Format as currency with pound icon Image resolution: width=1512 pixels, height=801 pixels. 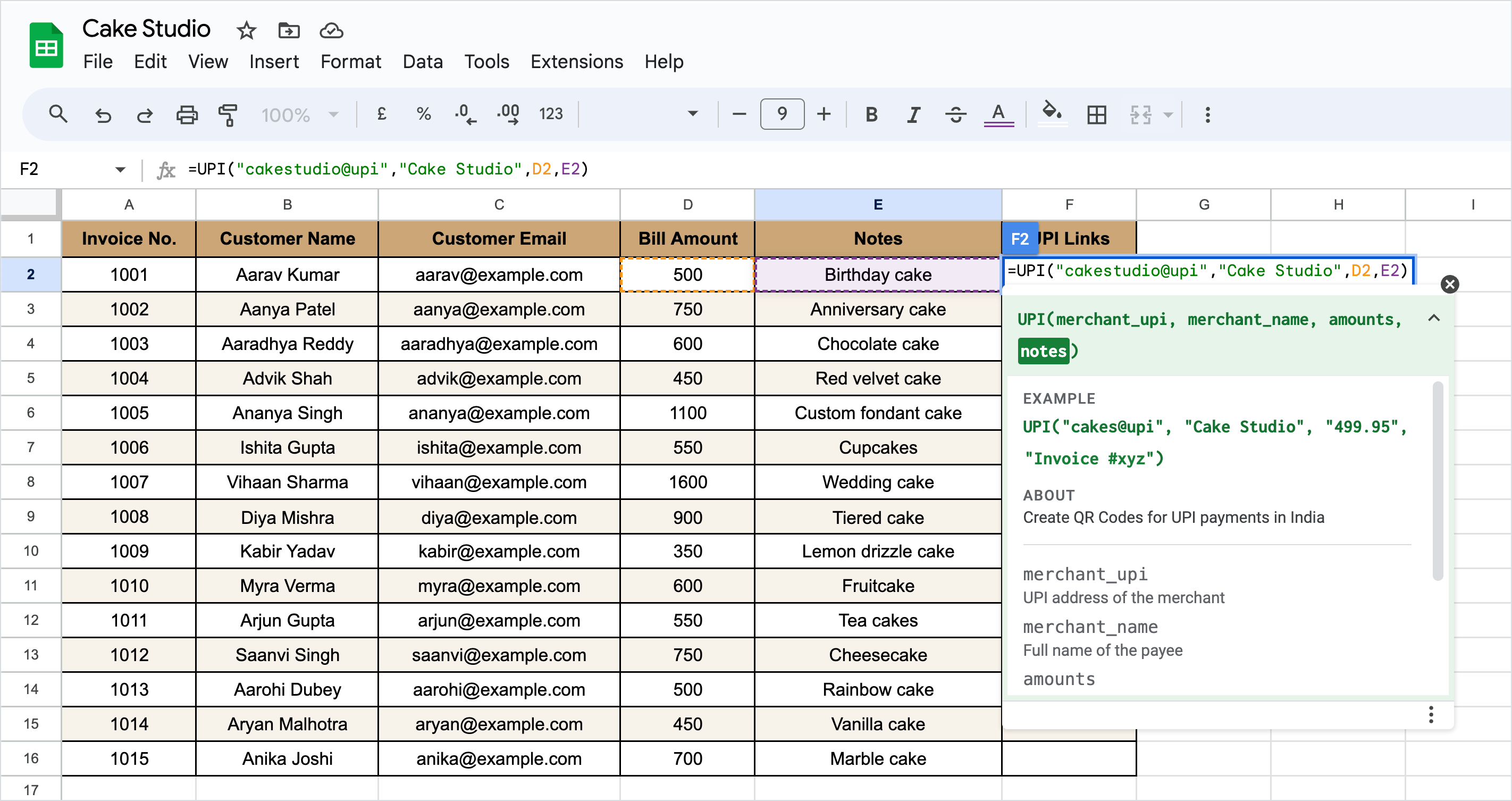[x=382, y=114]
